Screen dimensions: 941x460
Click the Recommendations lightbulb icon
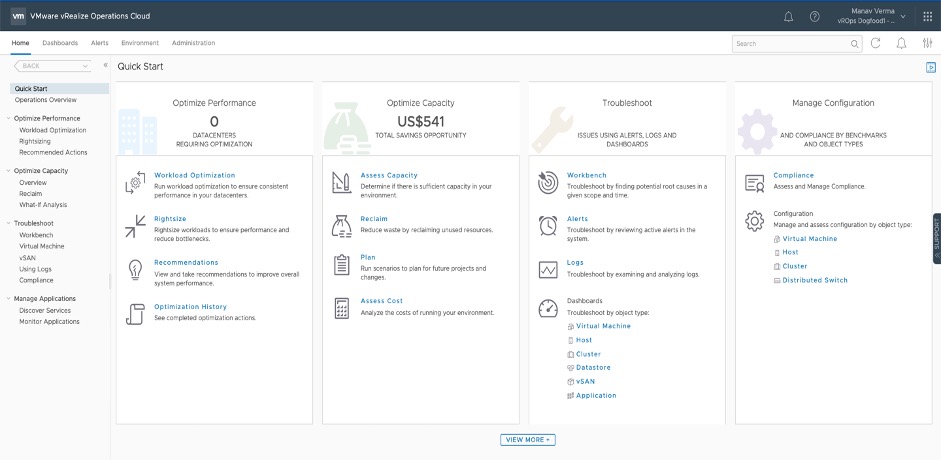pyautogui.click(x=135, y=270)
